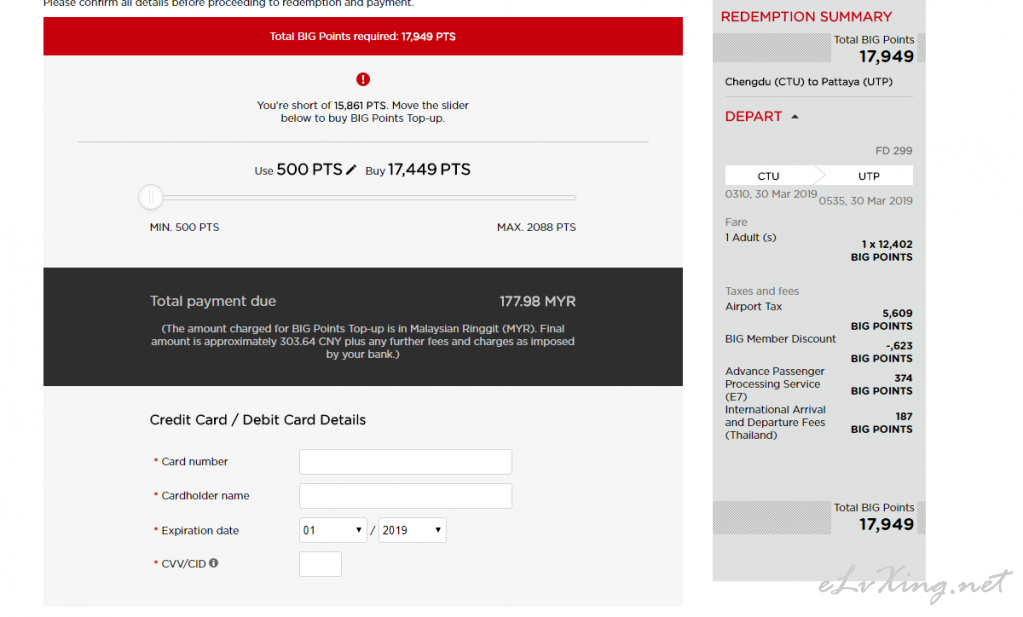Click the '1 x 12,402 BIG POINTS' value

coord(881,250)
